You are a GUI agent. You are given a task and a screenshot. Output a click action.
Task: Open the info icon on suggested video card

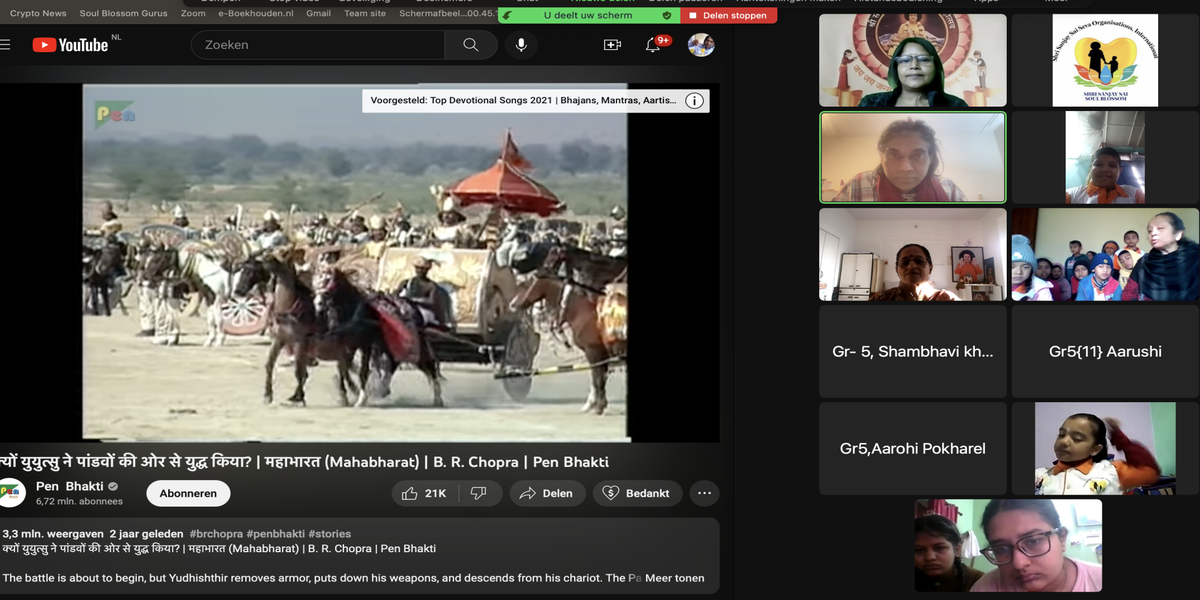[694, 100]
